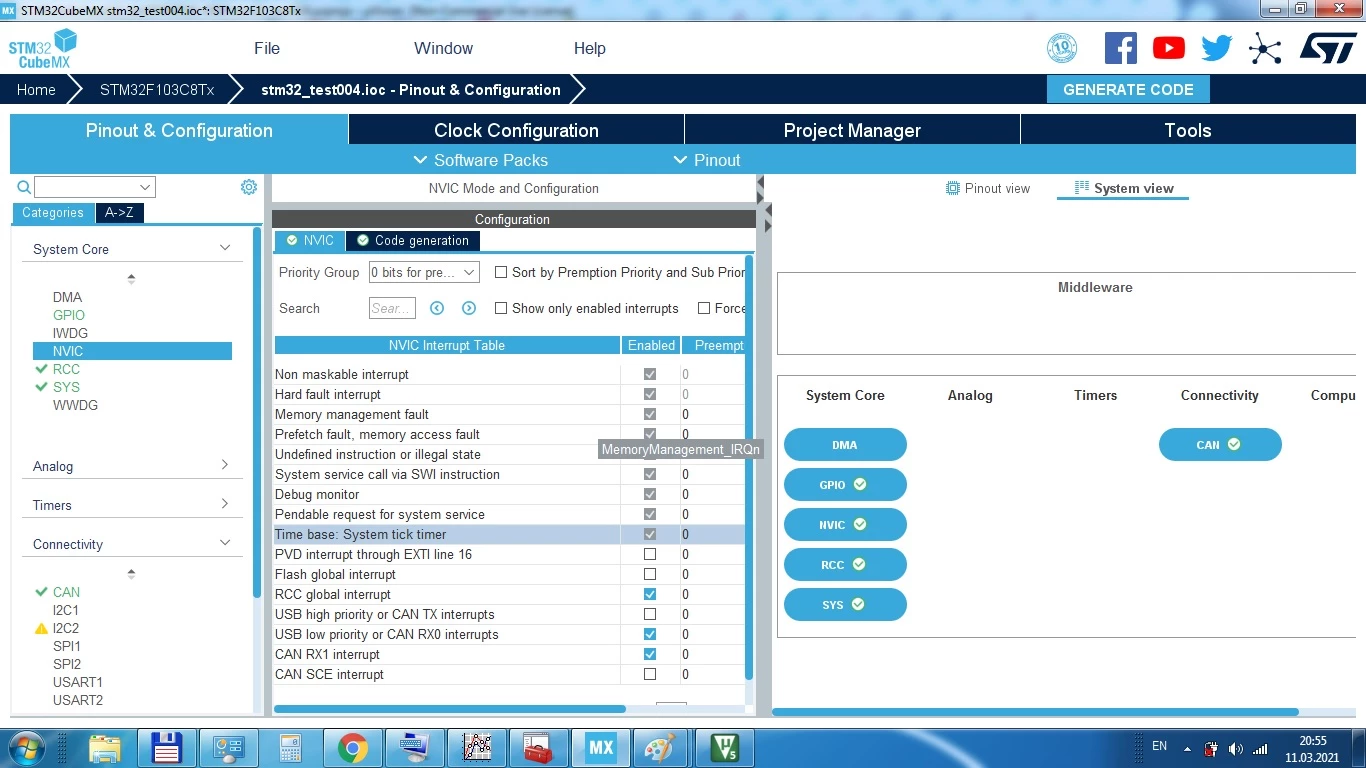Click the NVIC table search field

[392, 308]
